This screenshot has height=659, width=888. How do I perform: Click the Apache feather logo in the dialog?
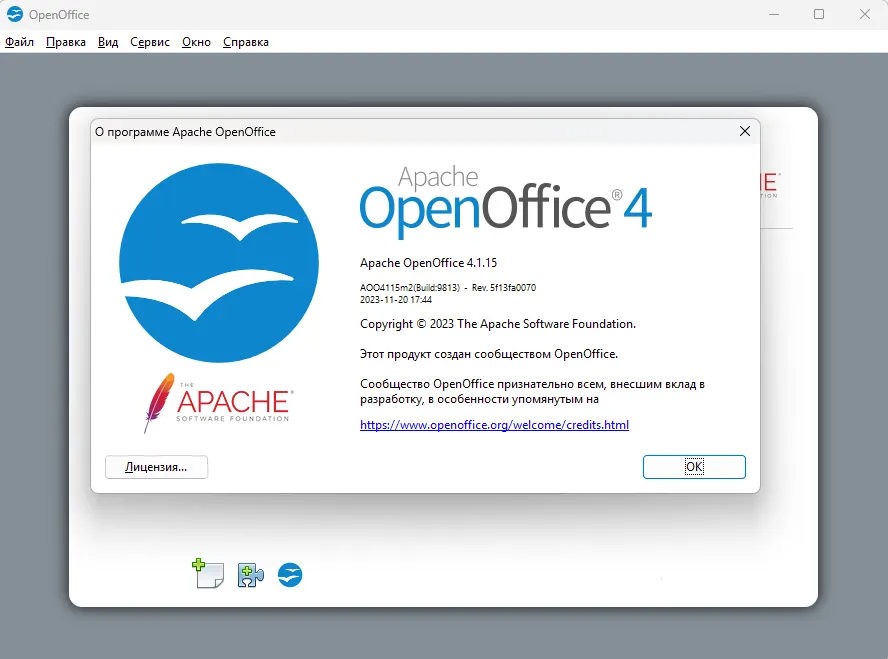pyautogui.click(x=159, y=400)
